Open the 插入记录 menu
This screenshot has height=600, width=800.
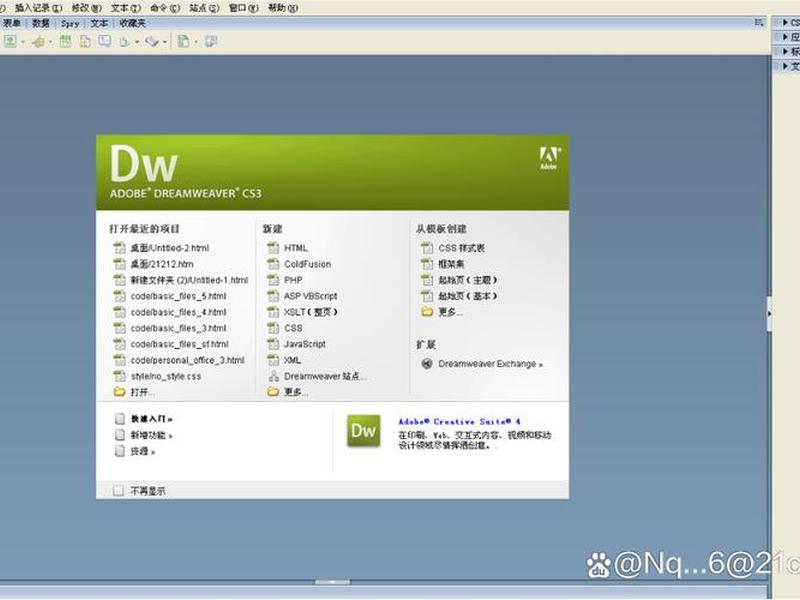point(38,8)
